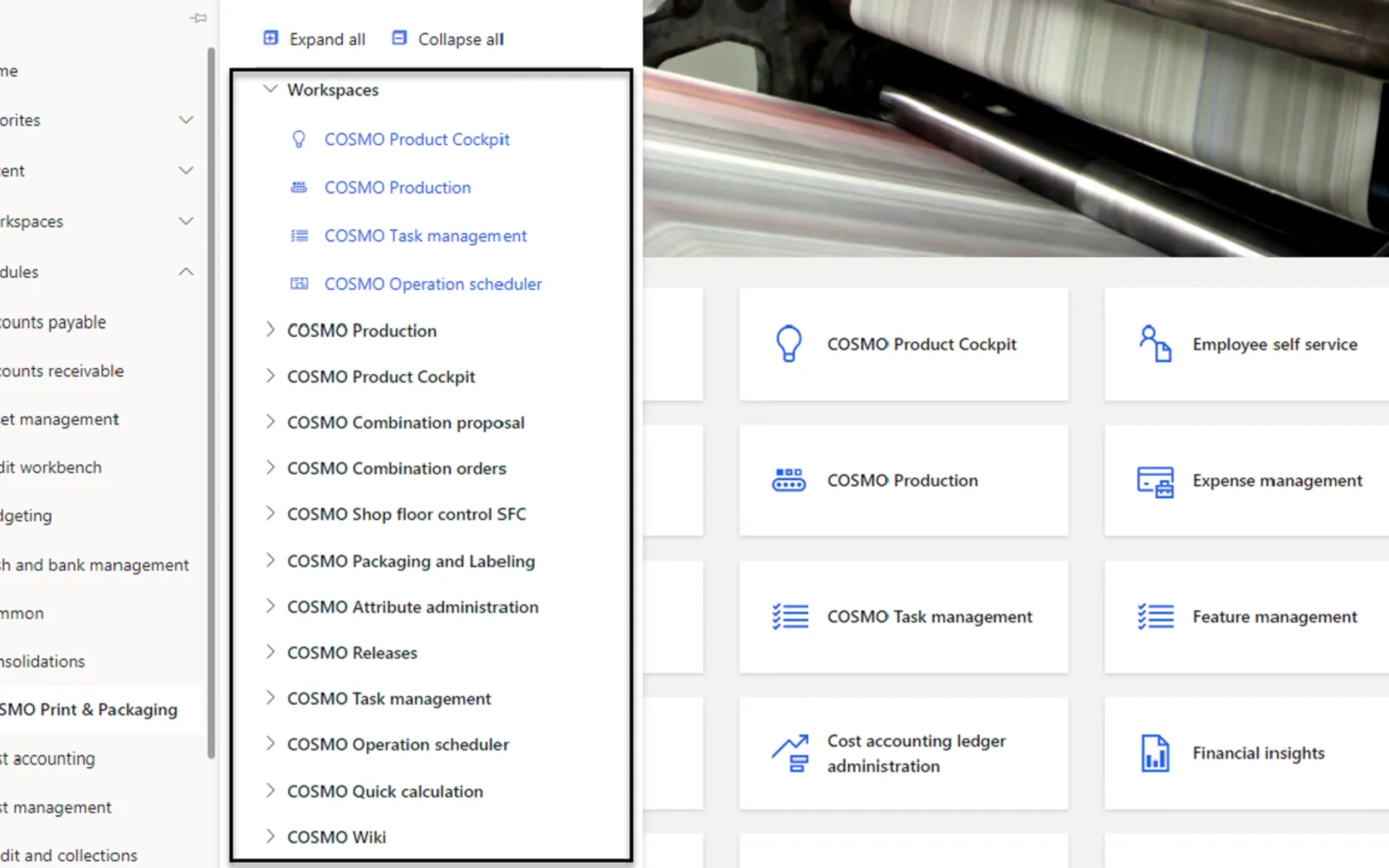Expand COSMO Shop floor control SFC group
The image size is (1389, 868).
pyautogui.click(x=270, y=513)
